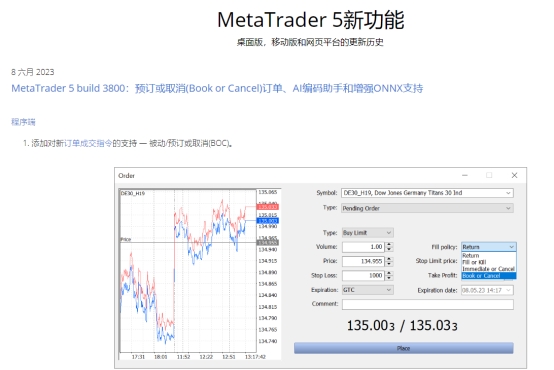Click the 桌面版 subtitle text
The height and width of the screenshot is (370, 554).
pyautogui.click(x=310, y=42)
